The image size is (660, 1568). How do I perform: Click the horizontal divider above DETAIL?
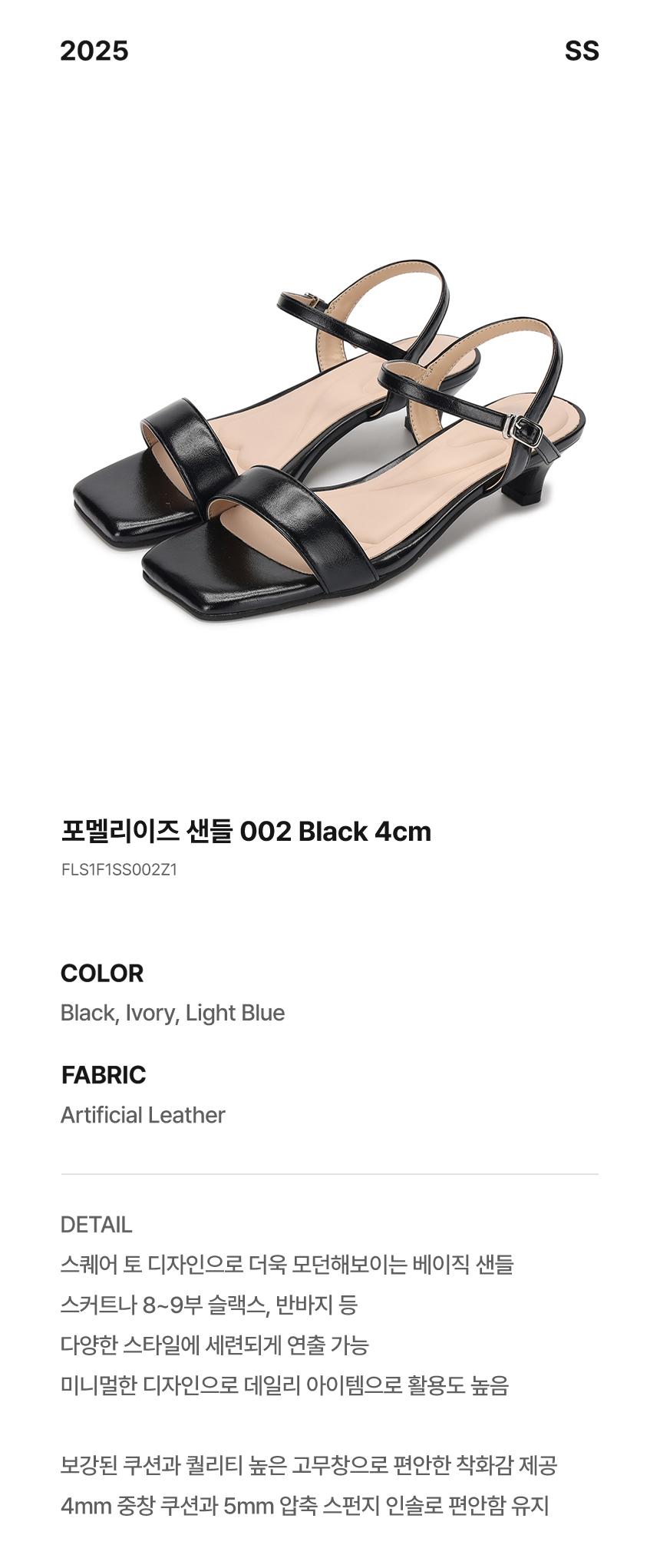click(x=330, y=1174)
